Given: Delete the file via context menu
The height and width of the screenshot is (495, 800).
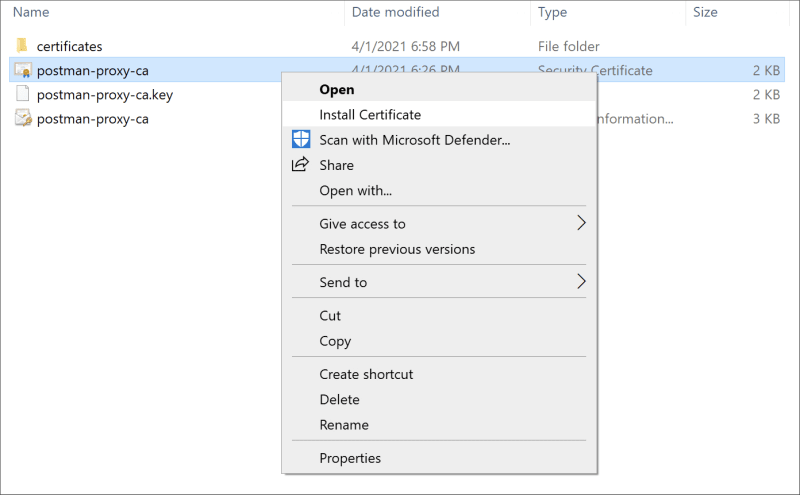Looking at the screenshot, I should click(x=339, y=399).
